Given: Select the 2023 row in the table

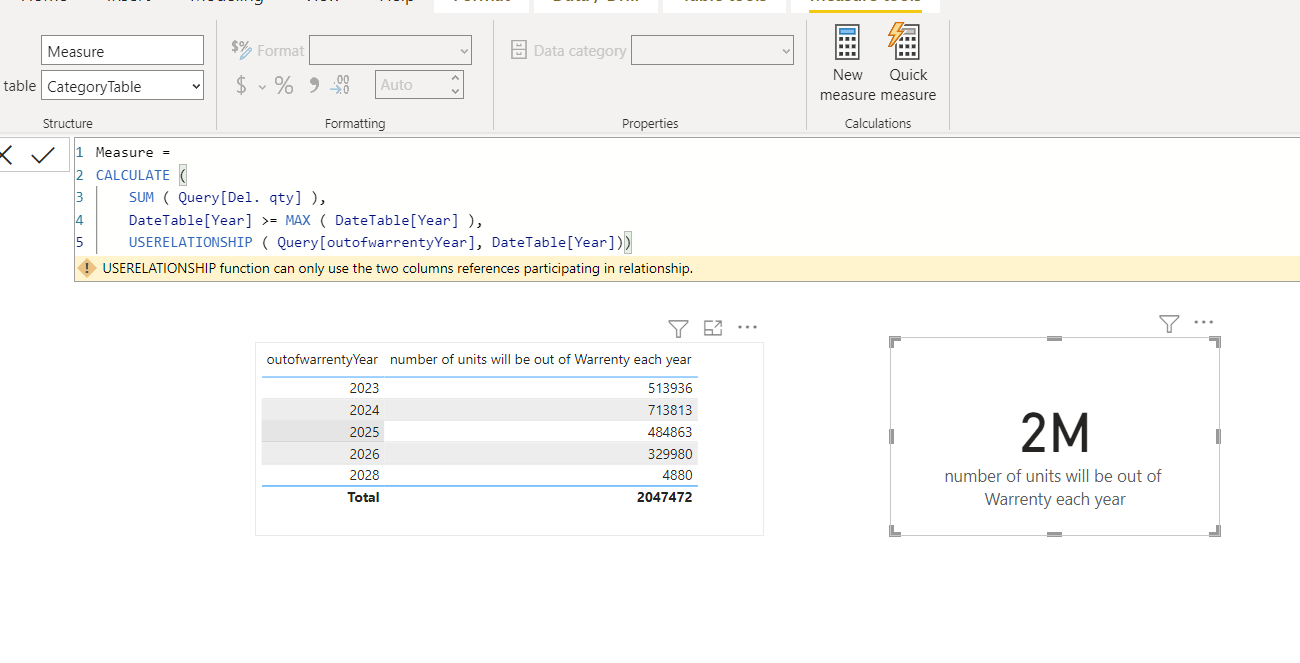Looking at the screenshot, I should click(x=479, y=388).
